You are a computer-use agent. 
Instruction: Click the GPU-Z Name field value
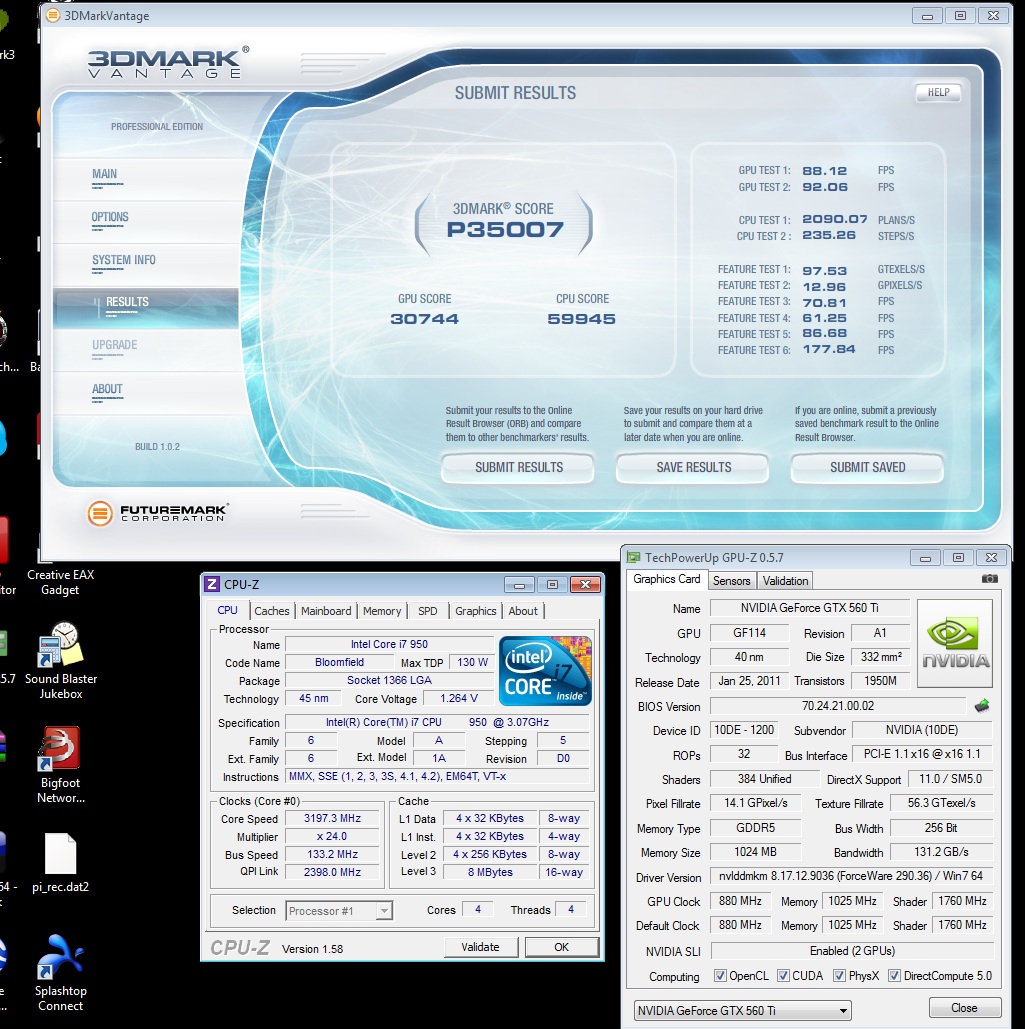810,608
